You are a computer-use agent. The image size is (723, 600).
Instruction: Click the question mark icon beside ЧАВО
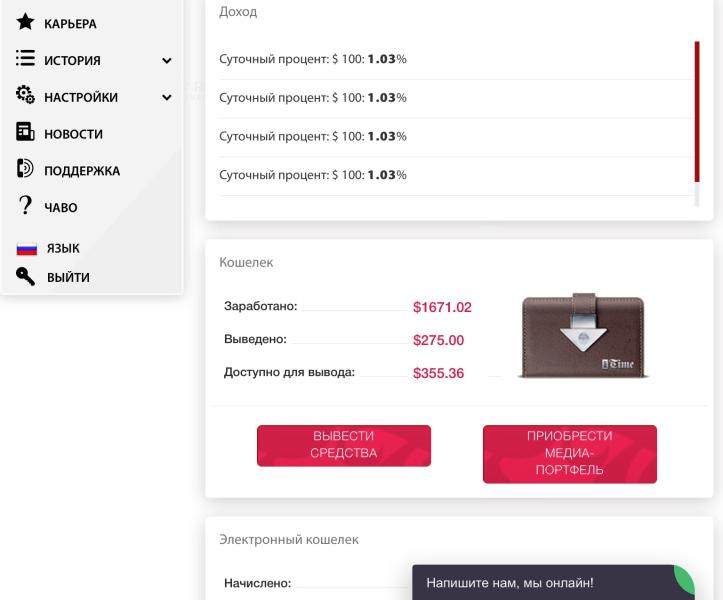(x=25, y=205)
